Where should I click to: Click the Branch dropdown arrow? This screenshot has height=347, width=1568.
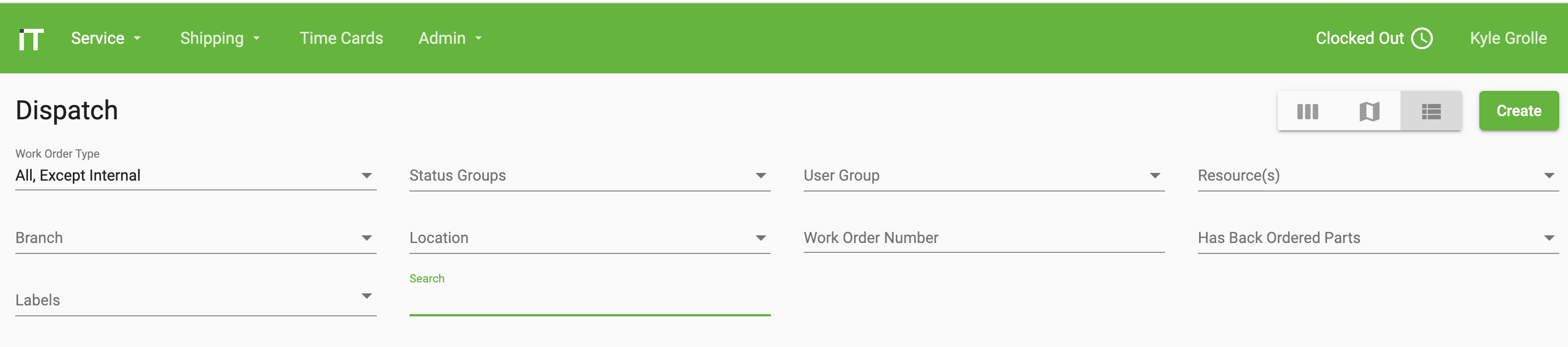pyautogui.click(x=368, y=238)
